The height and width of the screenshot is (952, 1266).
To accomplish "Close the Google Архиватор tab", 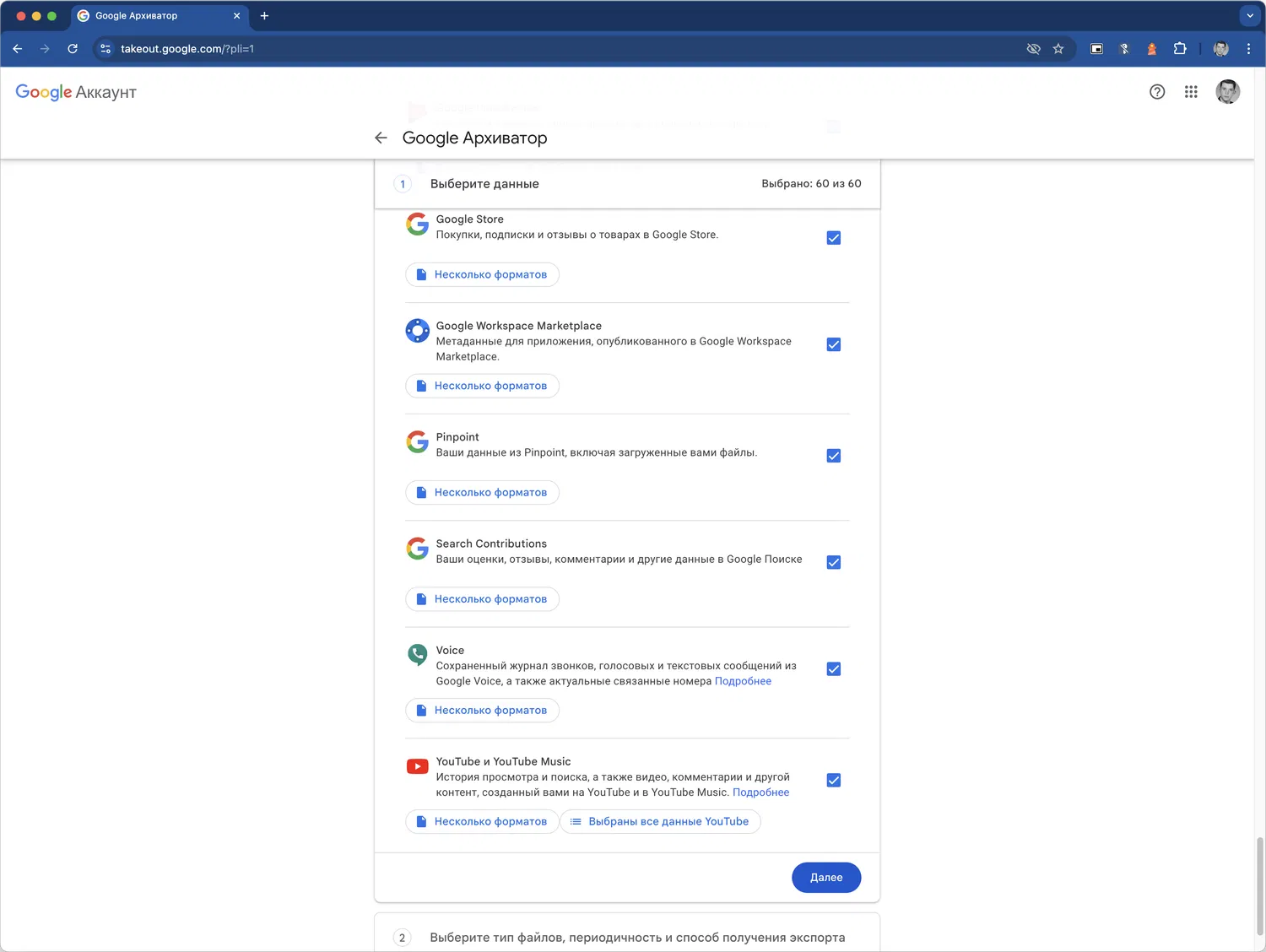I will point(236,16).
